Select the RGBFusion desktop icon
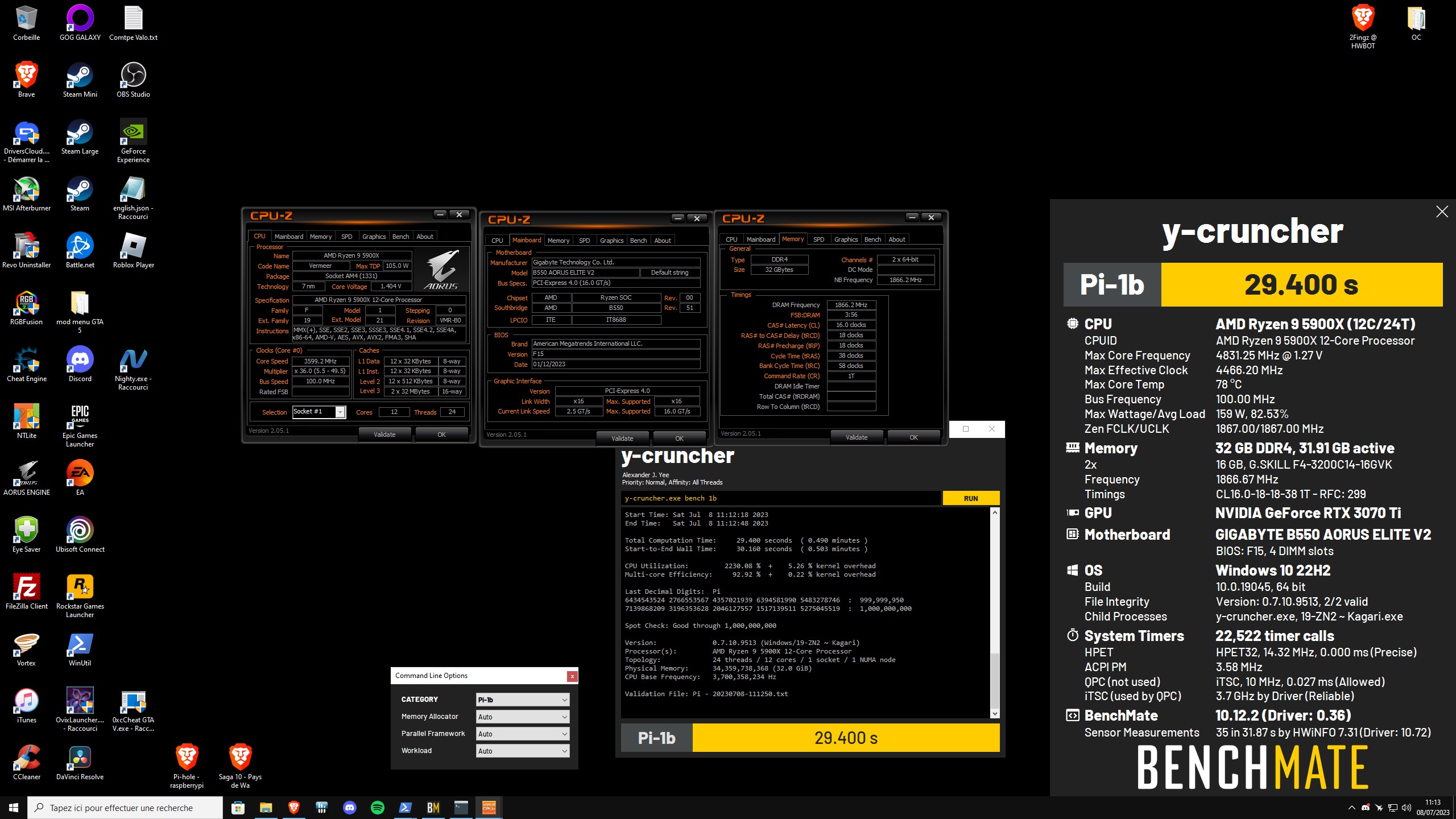Screen dimensions: 1456x819 [27, 307]
